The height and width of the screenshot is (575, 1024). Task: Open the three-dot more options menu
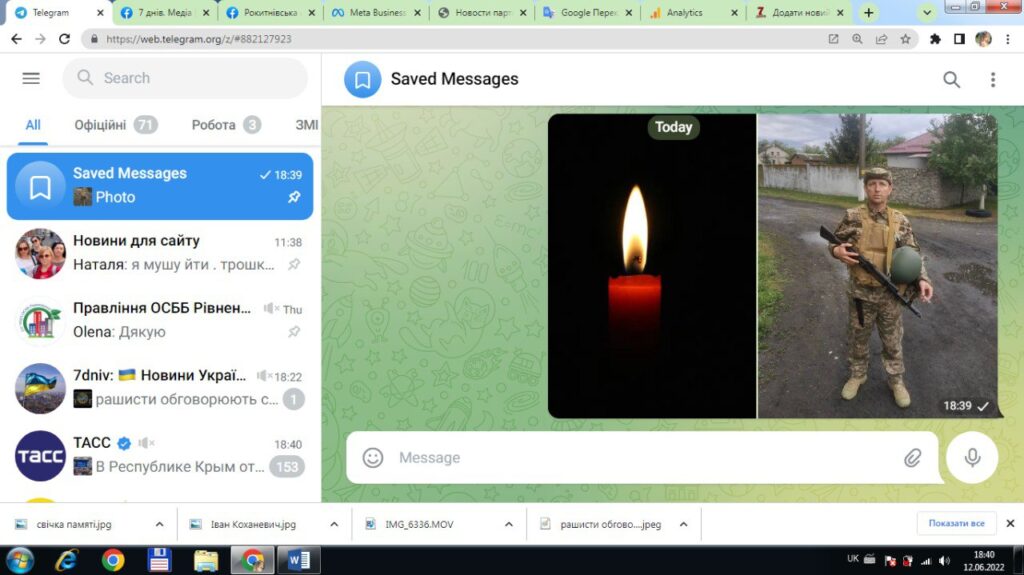point(992,80)
